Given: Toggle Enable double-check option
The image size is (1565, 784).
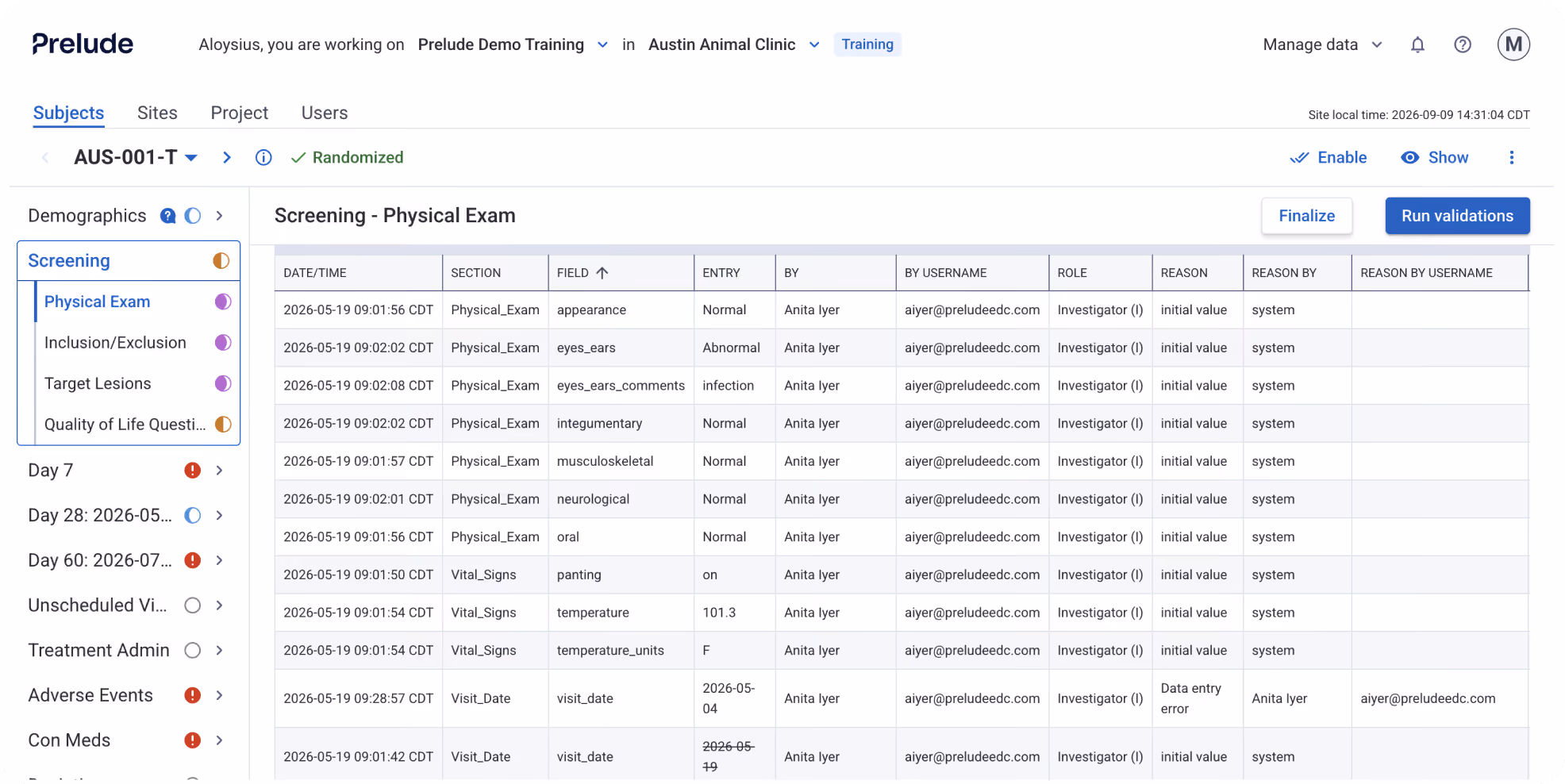Looking at the screenshot, I should pyautogui.click(x=1328, y=157).
